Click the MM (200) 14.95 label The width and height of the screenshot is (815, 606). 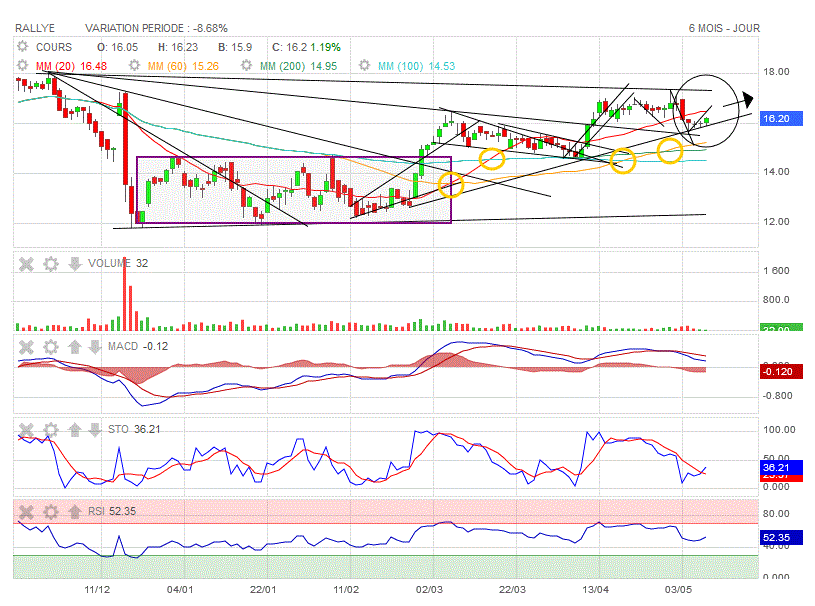tap(298, 66)
